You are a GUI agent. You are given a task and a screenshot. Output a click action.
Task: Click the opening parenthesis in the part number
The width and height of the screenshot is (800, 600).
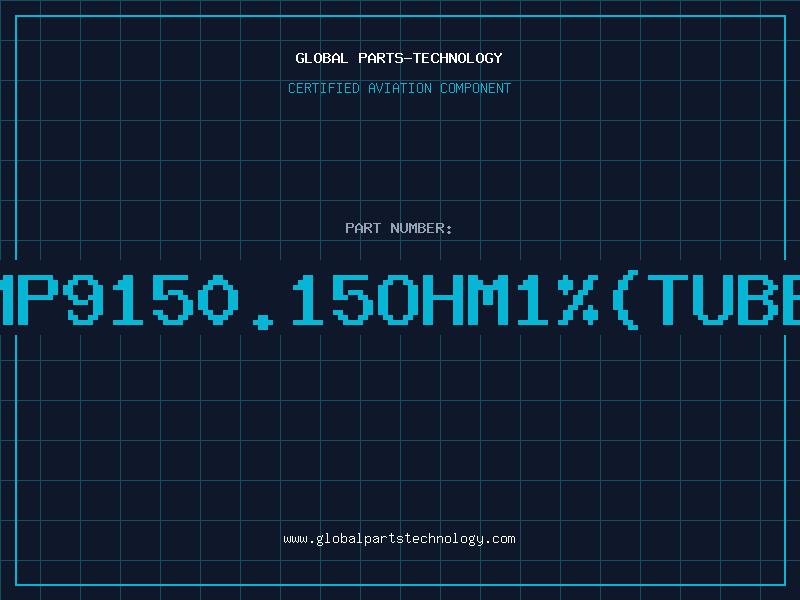point(625,300)
